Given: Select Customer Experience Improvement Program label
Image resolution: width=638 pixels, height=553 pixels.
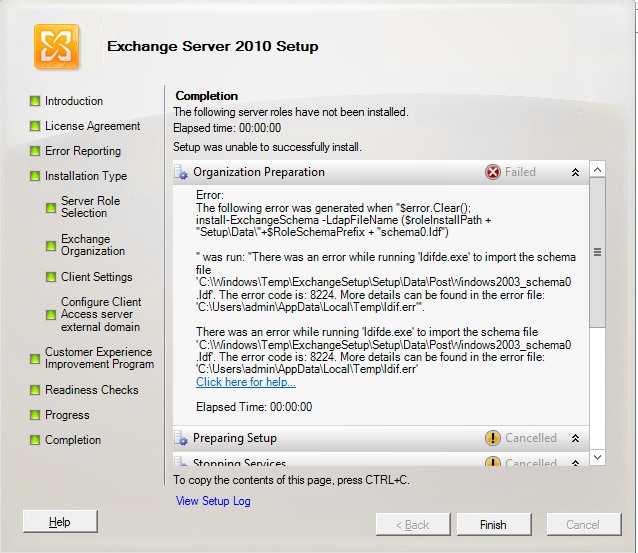Looking at the screenshot, I should point(99,358).
